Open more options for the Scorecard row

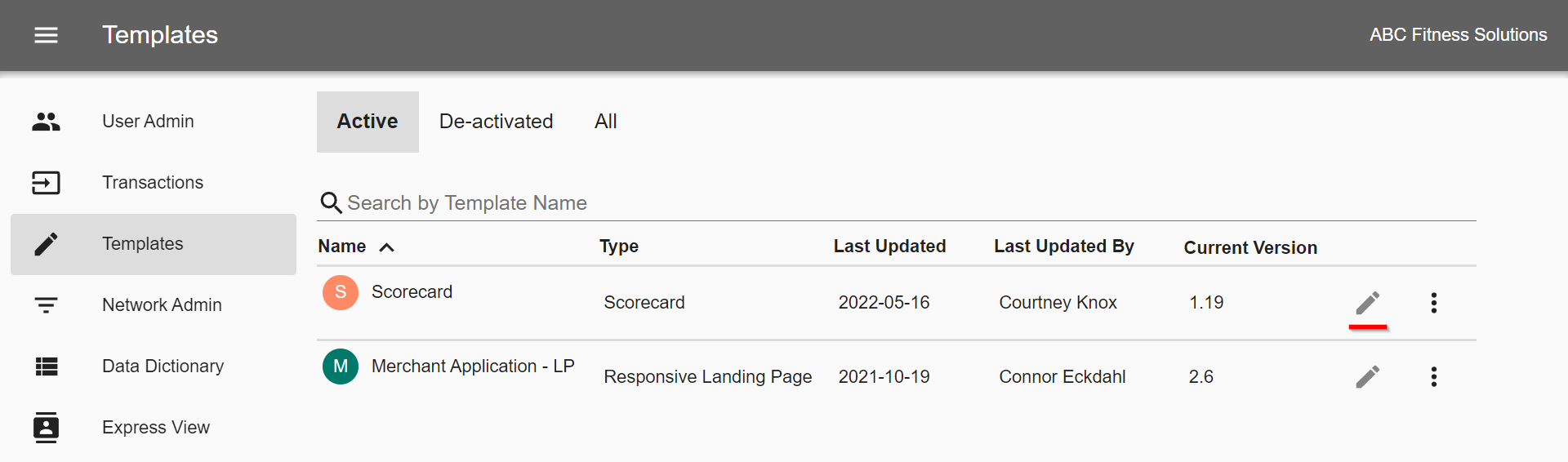[x=1433, y=303]
